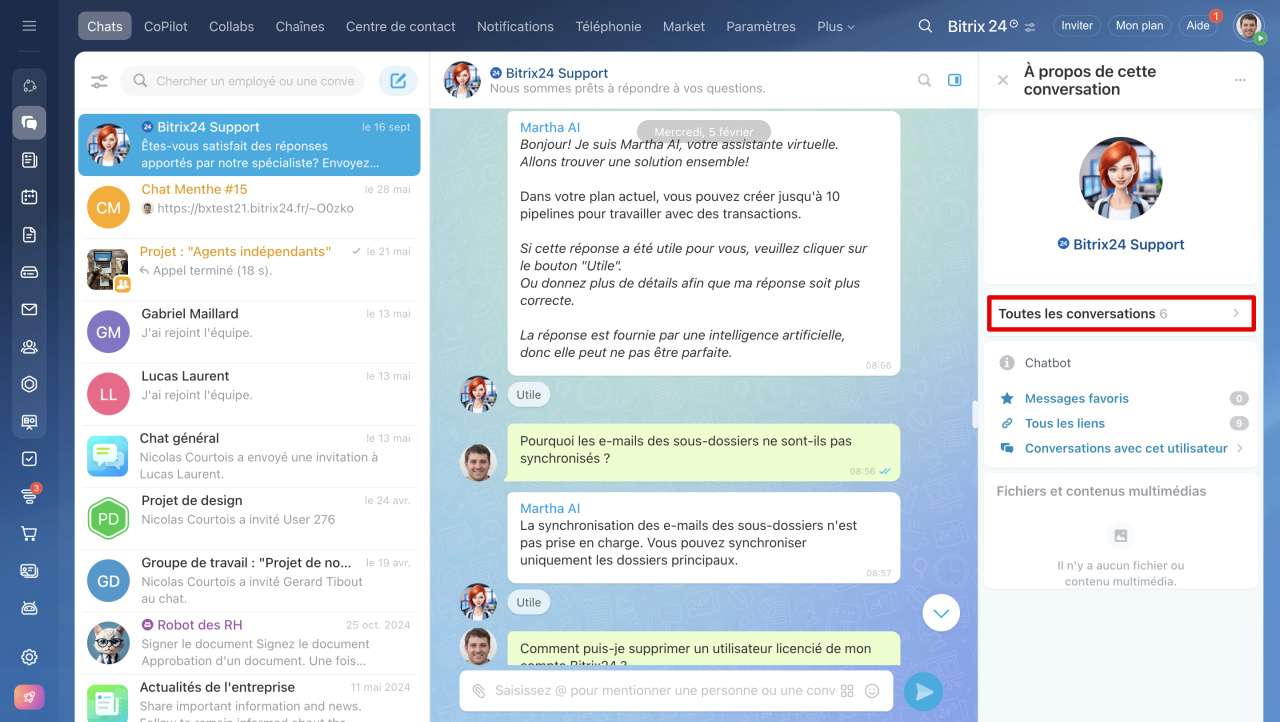Toggle the hamburger menu to expand sidebar
This screenshot has width=1280, height=722.
point(29,26)
